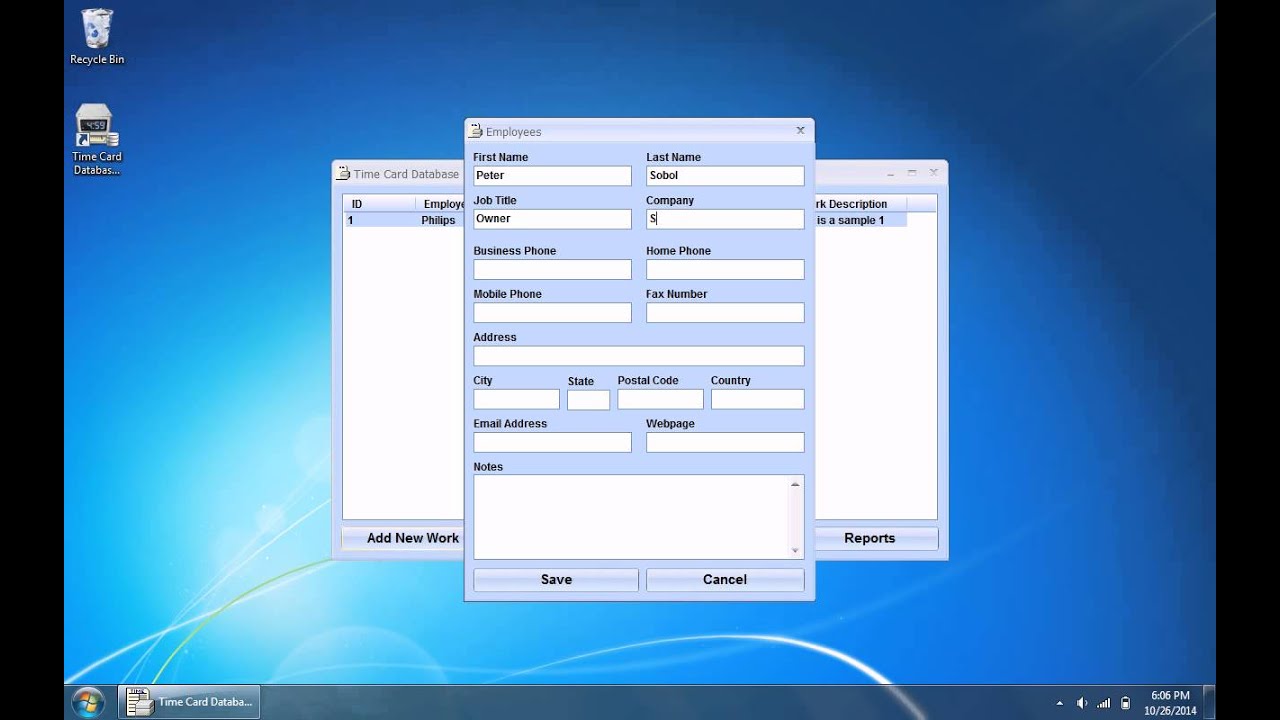Click the State field
The image size is (1280, 720).
coord(588,399)
